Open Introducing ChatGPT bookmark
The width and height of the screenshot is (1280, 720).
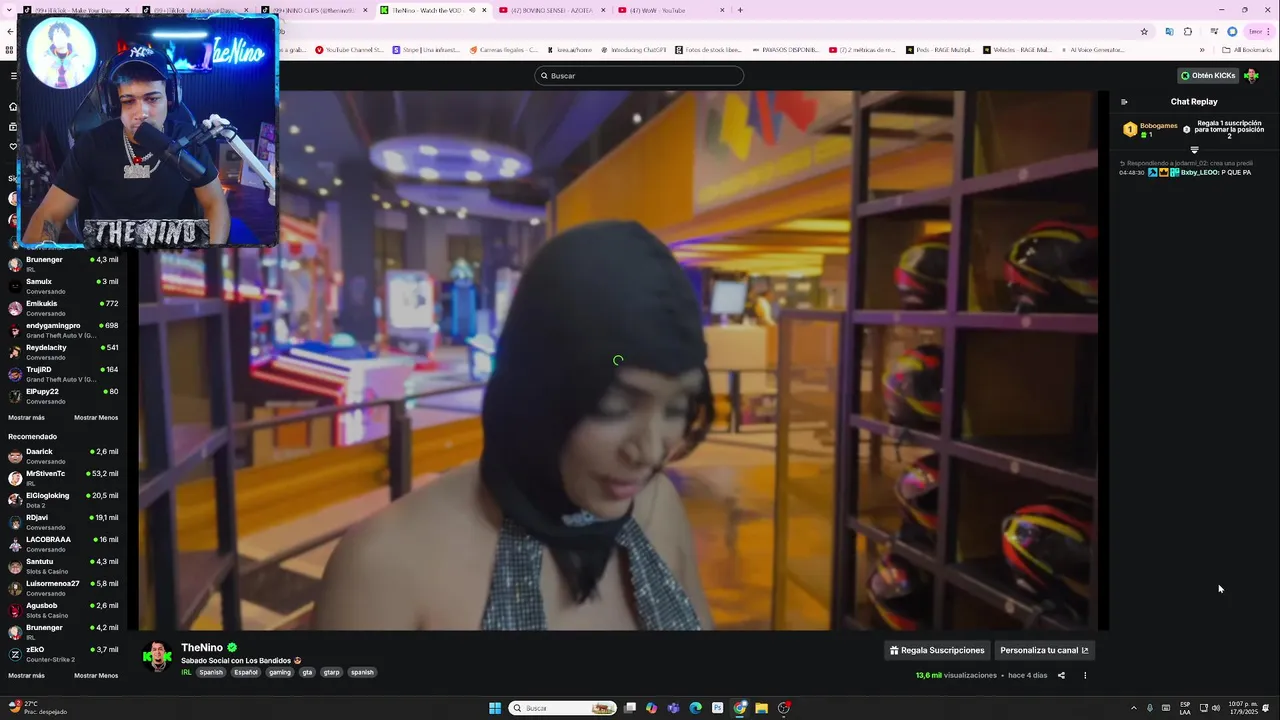coord(633,50)
